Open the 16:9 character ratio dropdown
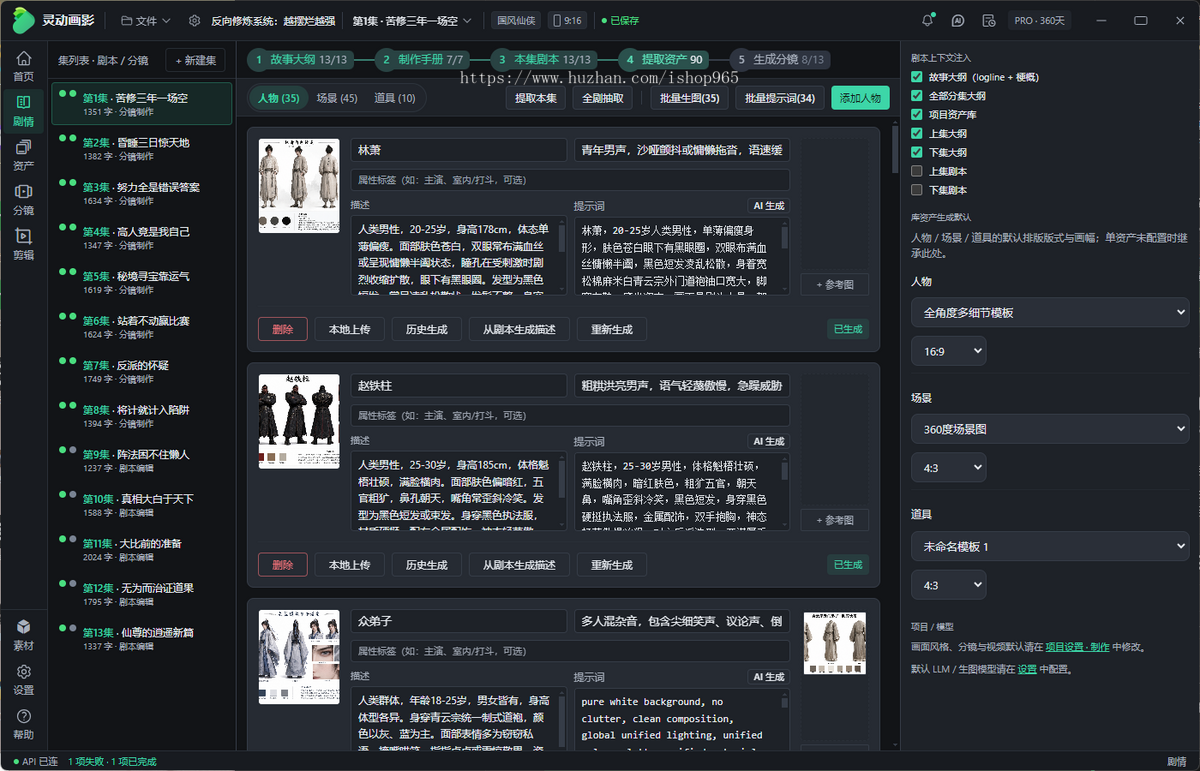The height and width of the screenshot is (771, 1200). pos(948,351)
